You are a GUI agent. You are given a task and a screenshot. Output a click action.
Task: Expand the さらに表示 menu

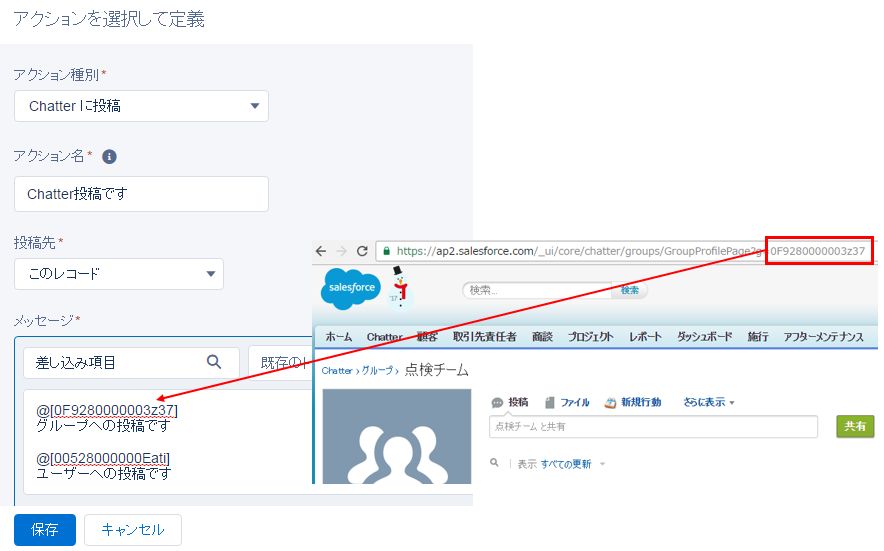pos(709,402)
